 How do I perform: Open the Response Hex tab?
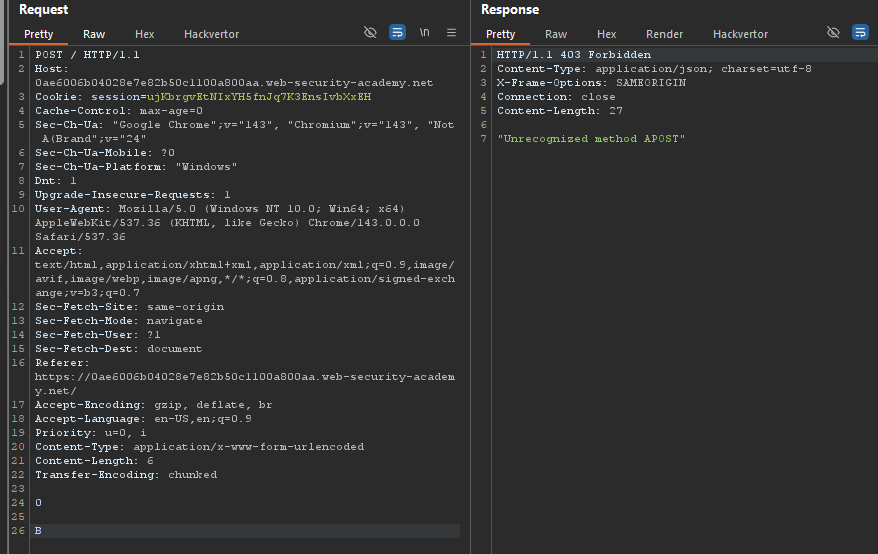coord(606,34)
